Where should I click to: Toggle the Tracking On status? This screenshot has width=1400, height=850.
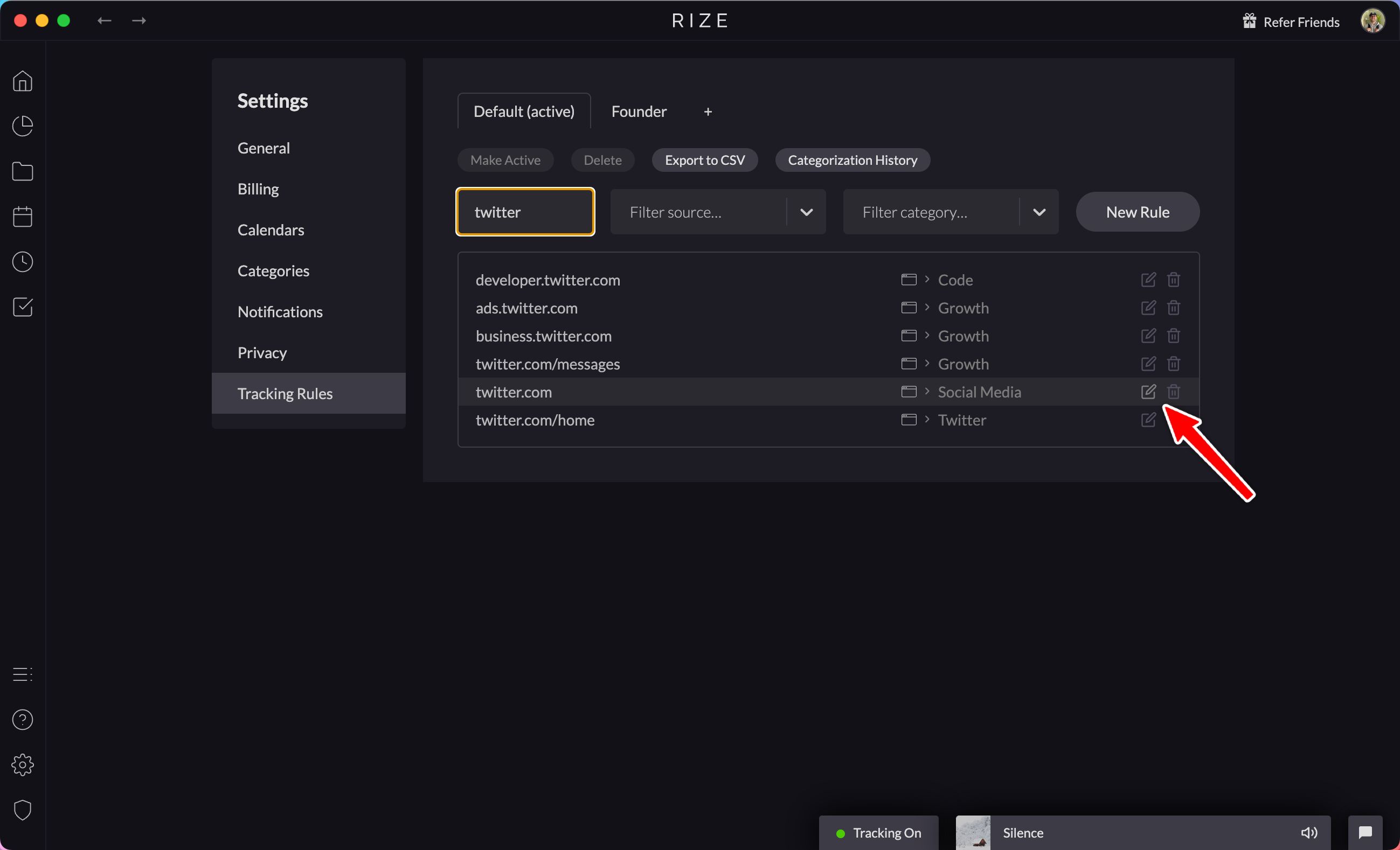[878, 832]
